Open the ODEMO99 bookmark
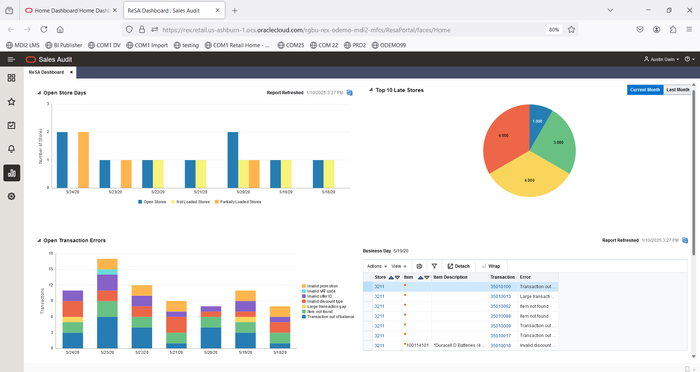700x372 pixels. pyautogui.click(x=389, y=45)
